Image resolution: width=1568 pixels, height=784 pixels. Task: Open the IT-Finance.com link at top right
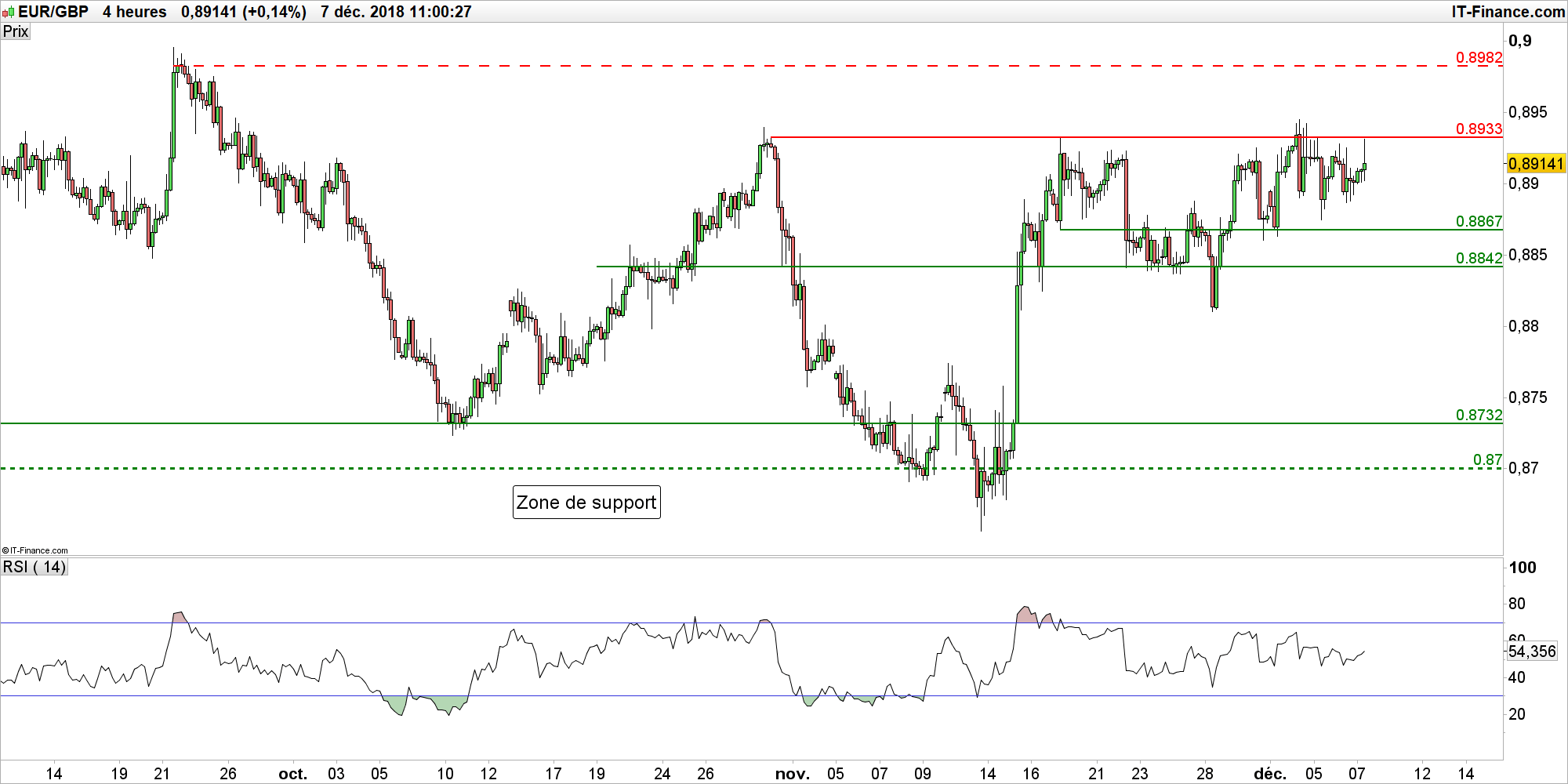click(x=1508, y=12)
